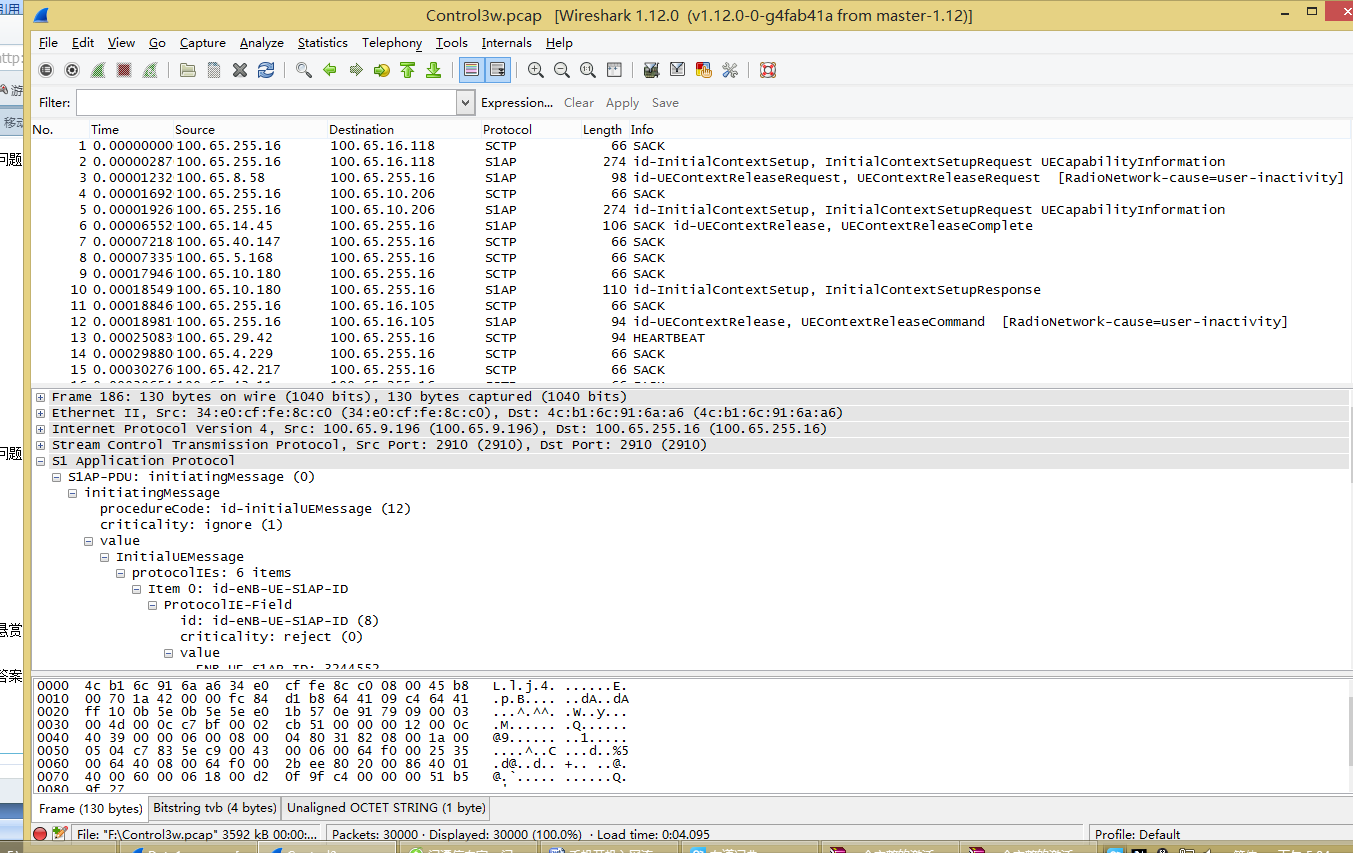Open the Capture menu
This screenshot has height=853, width=1353.
[x=203, y=43]
